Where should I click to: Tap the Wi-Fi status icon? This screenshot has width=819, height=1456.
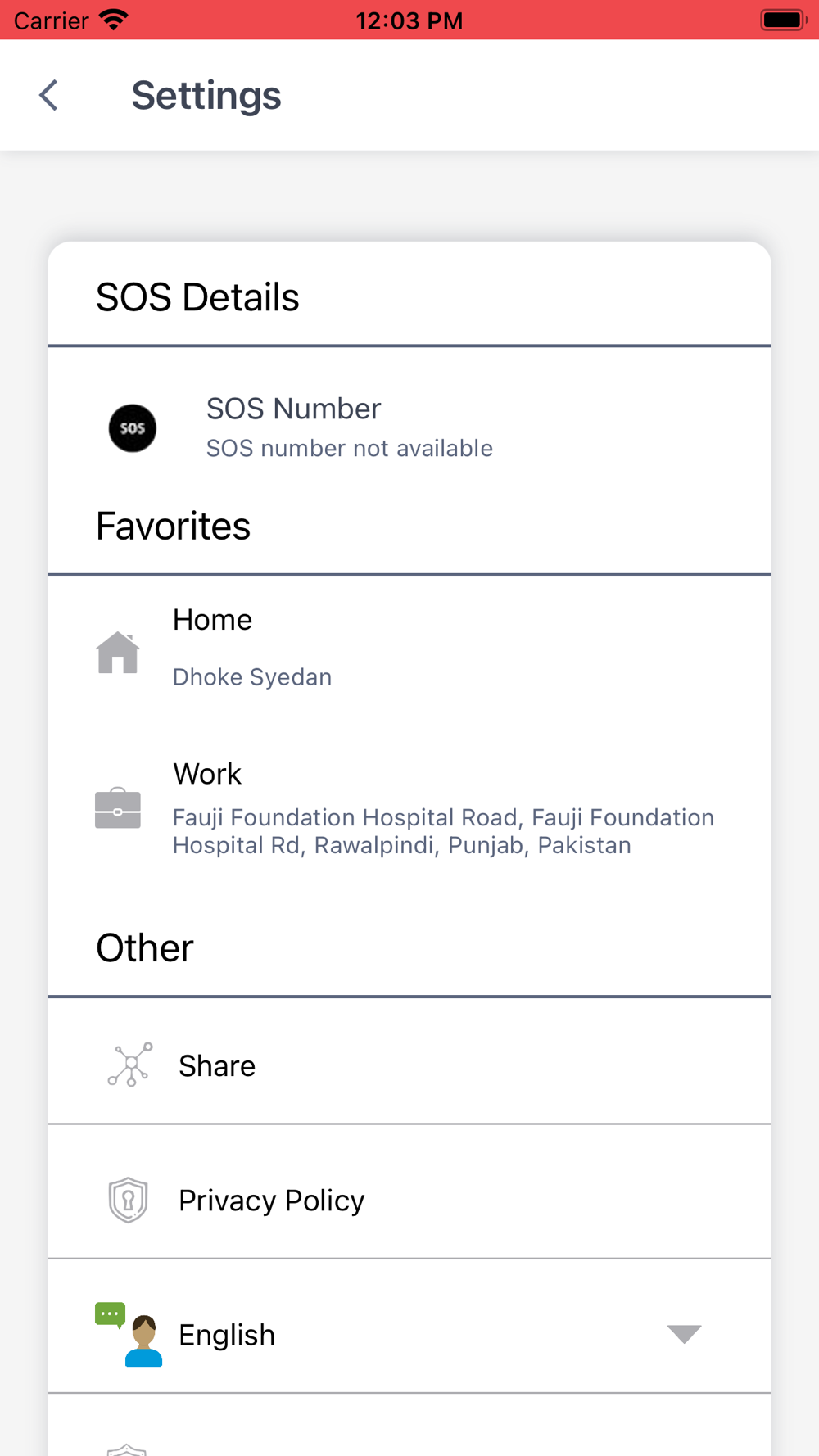(x=114, y=20)
